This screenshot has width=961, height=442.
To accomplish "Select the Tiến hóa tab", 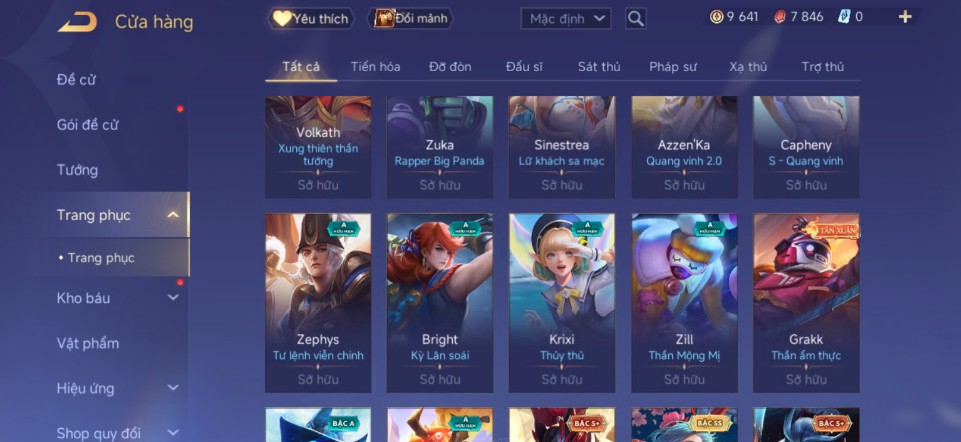I will [x=375, y=67].
